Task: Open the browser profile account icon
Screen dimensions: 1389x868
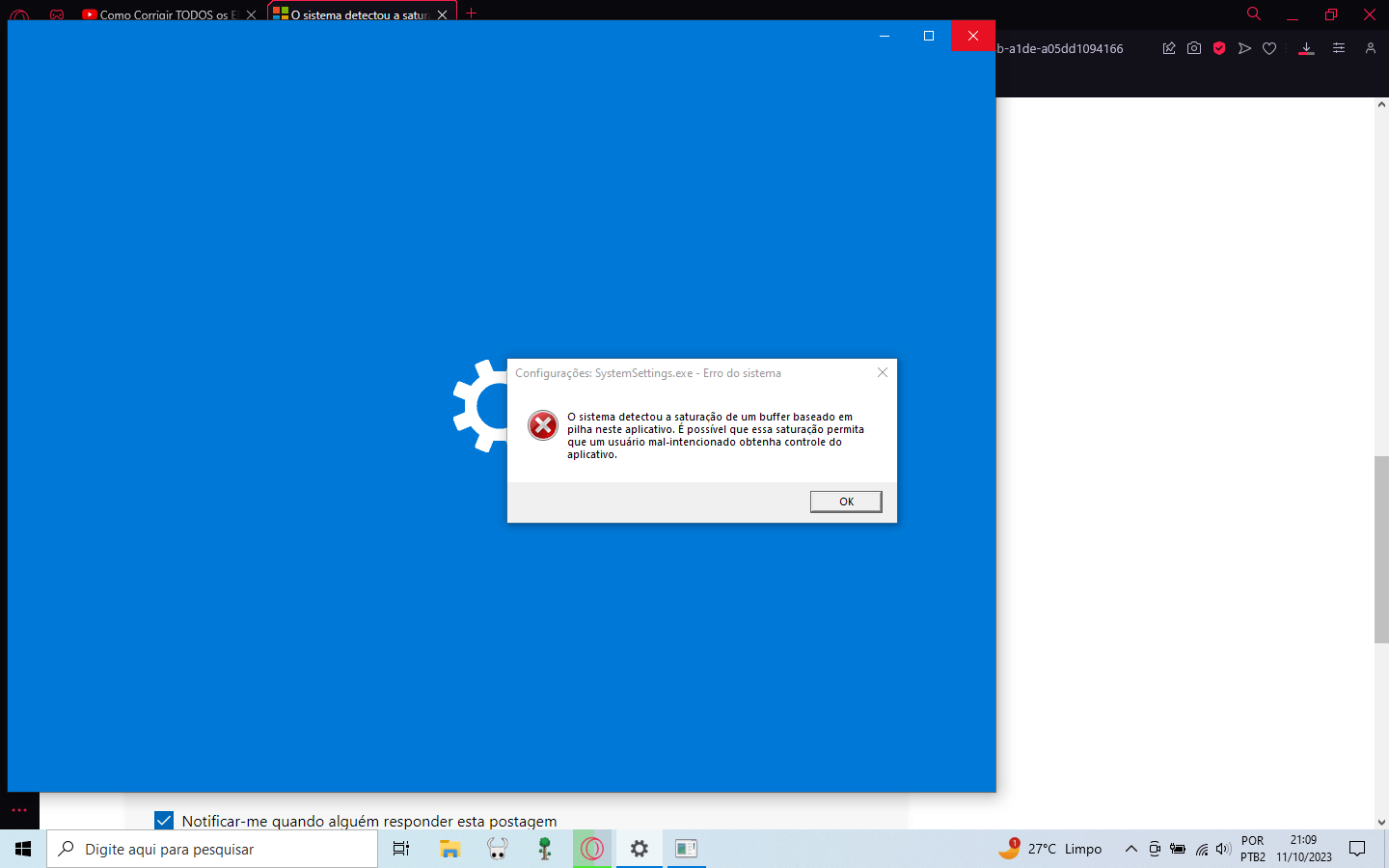Action: 1371,48
